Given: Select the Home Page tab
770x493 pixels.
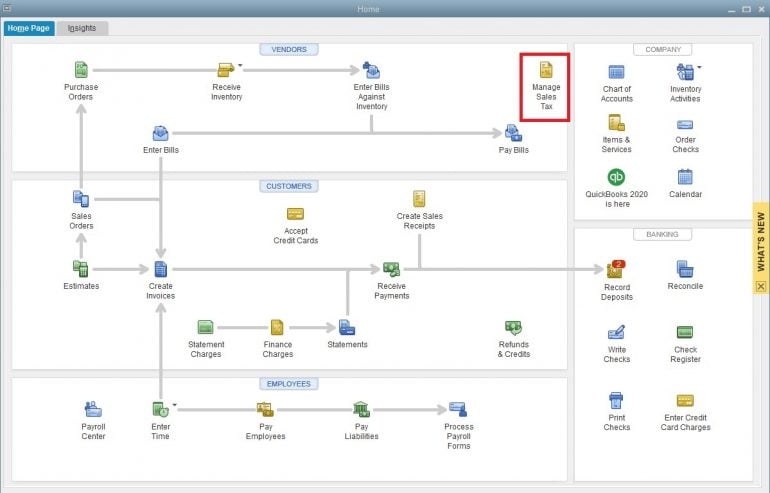Looking at the screenshot, I should point(28,28).
